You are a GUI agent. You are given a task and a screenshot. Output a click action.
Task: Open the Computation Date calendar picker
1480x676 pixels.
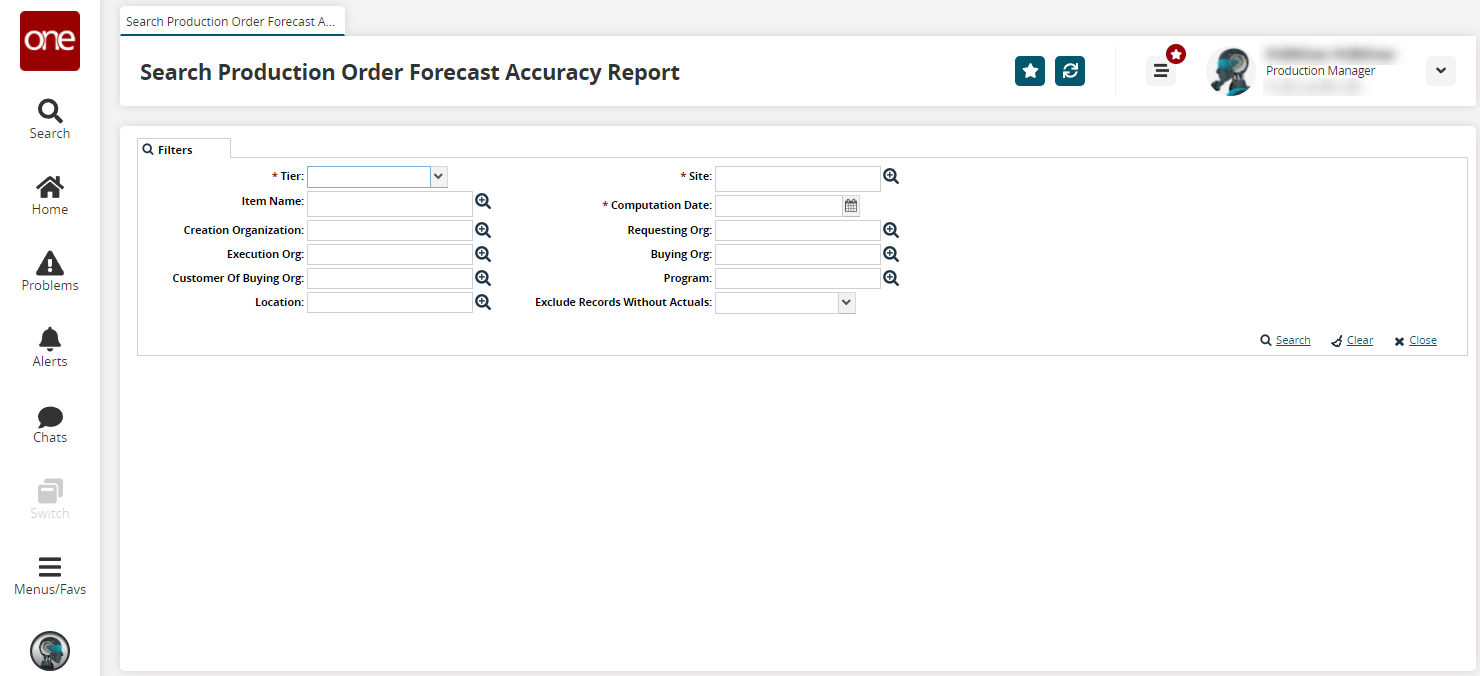(851, 206)
